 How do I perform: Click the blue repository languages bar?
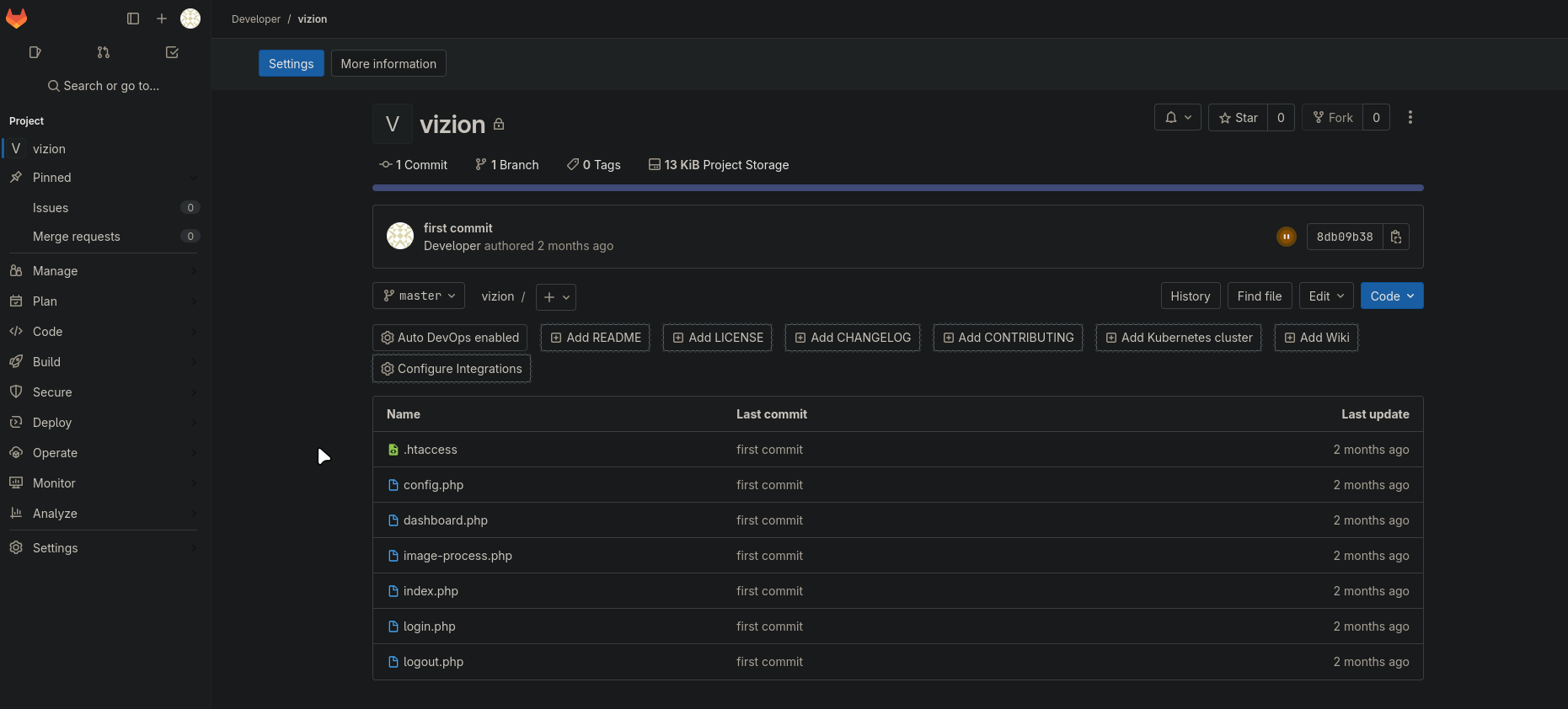point(897,188)
